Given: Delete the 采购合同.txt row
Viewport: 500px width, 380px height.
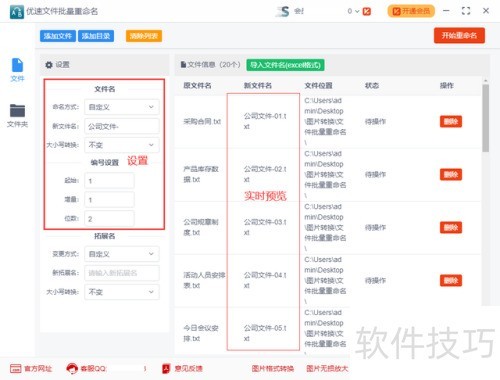Looking at the screenshot, I should pyautogui.click(x=451, y=121).
